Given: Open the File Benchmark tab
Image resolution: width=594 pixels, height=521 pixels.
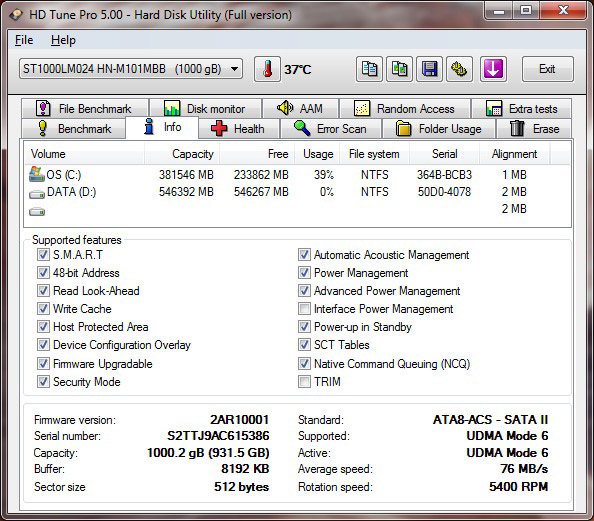Looking at the screenshot, I should point(85,108).
